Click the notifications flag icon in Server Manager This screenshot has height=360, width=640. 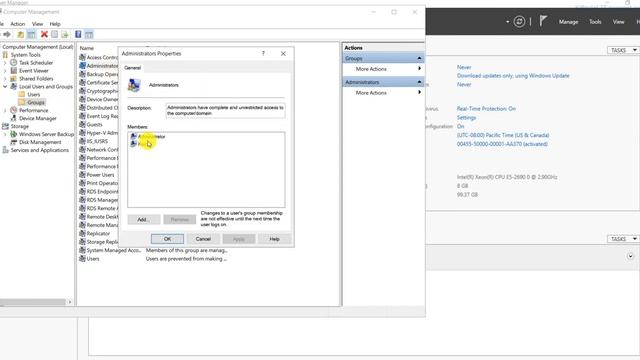[543, 21]
